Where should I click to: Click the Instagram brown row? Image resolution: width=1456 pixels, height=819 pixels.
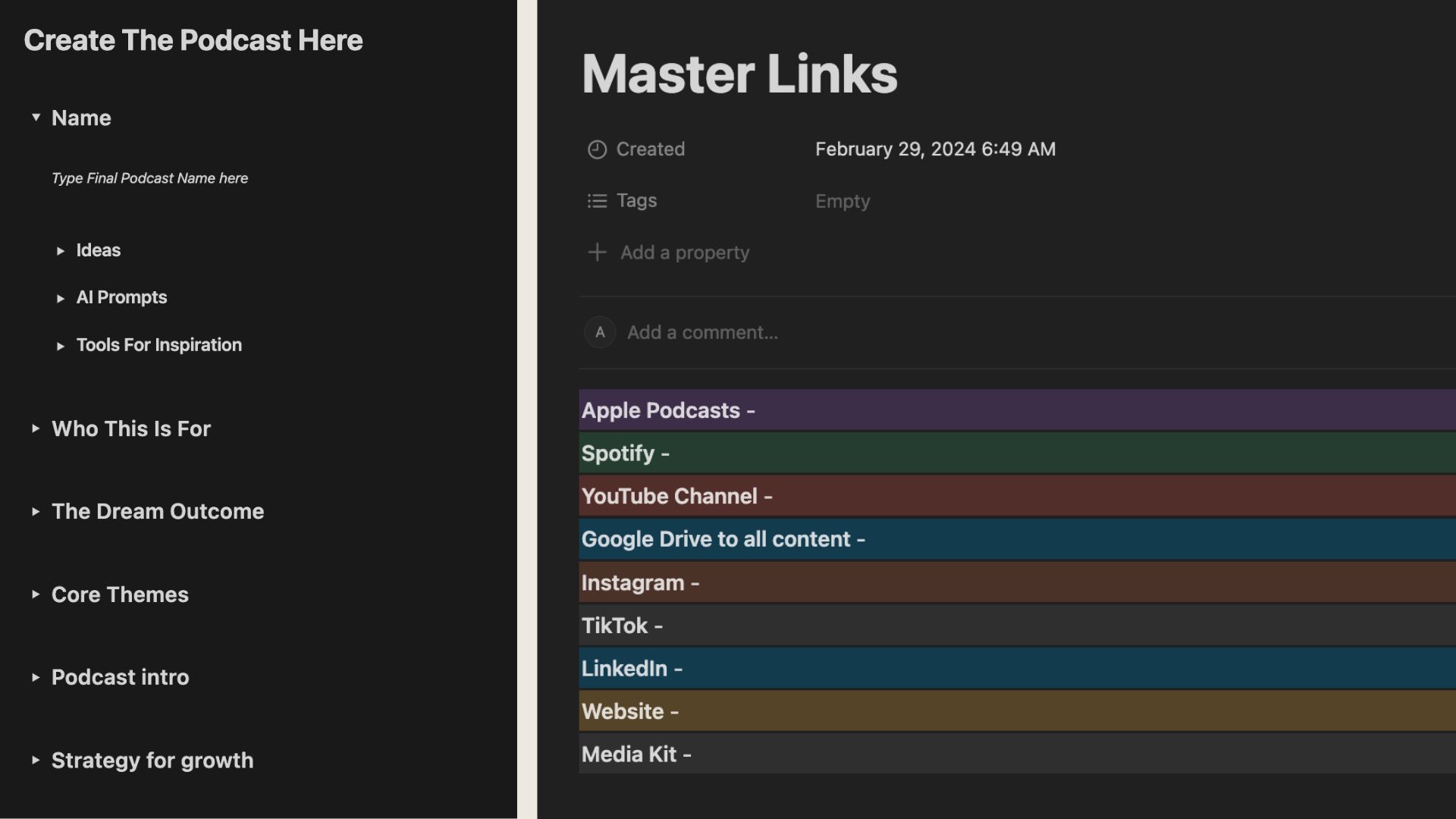click(x=1017, y=582)
